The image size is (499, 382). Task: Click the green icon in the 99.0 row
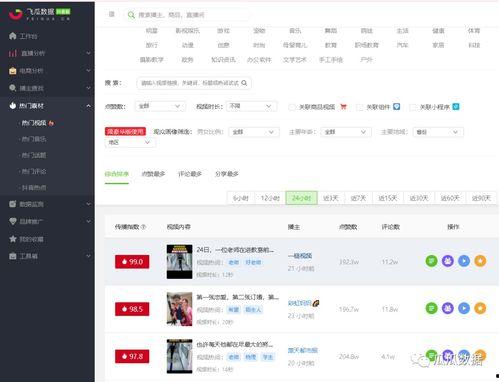(x=431, y=261)
